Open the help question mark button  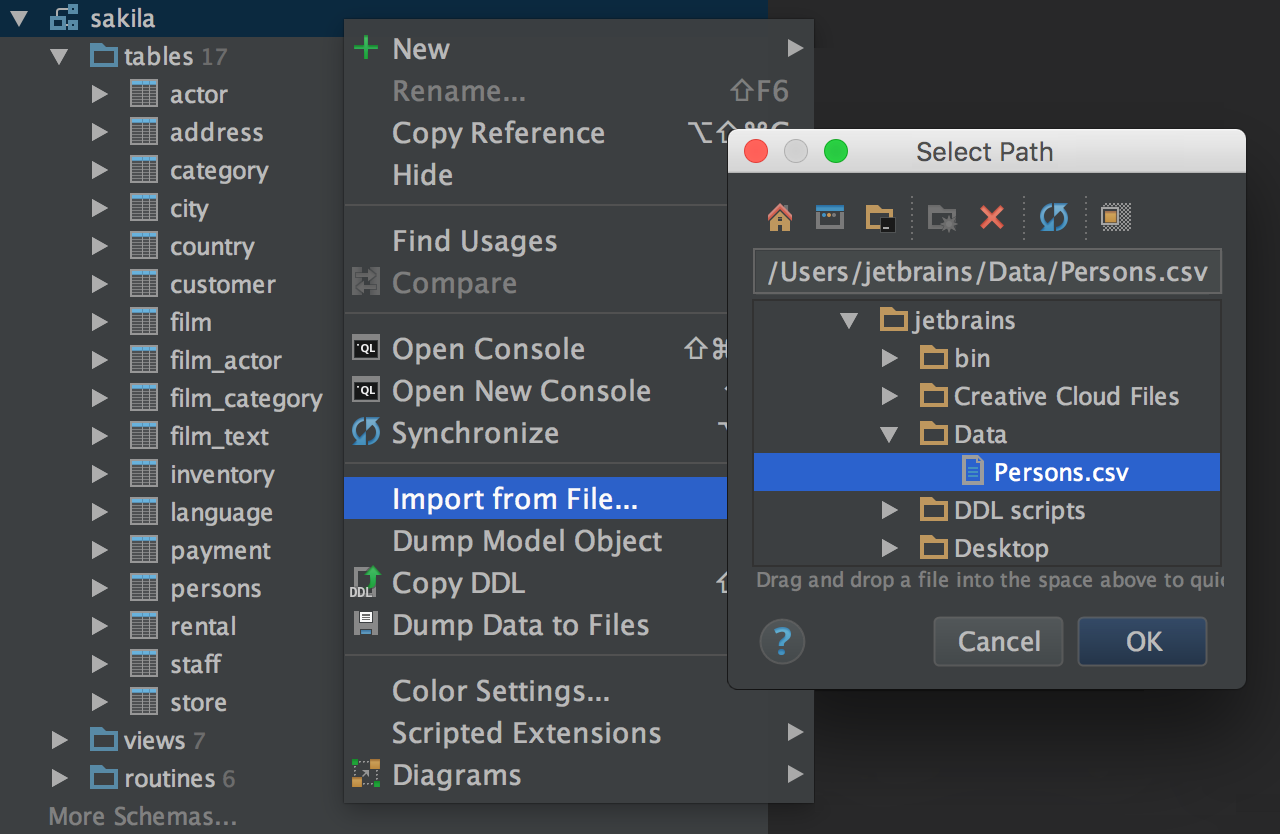pos(782,641)
